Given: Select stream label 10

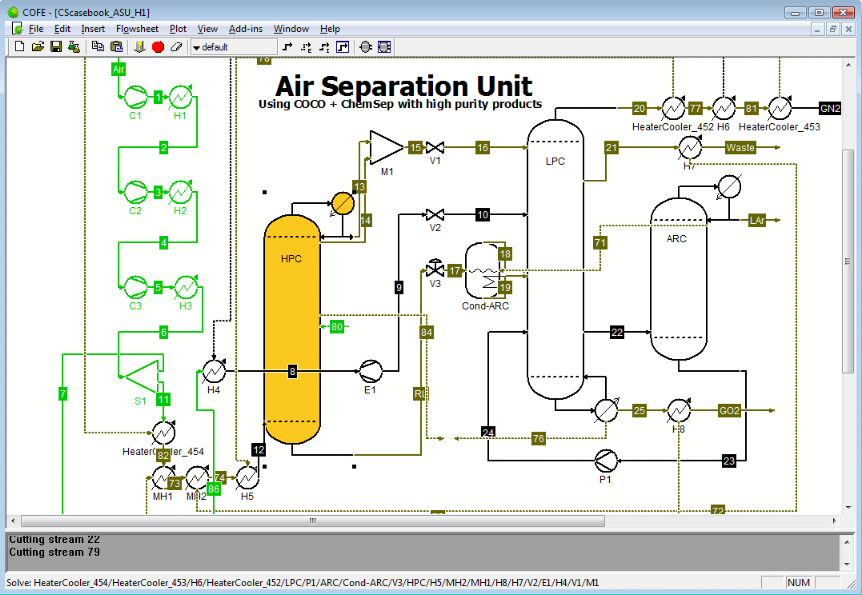Looking at the screenshot, I should pos(483,214).
